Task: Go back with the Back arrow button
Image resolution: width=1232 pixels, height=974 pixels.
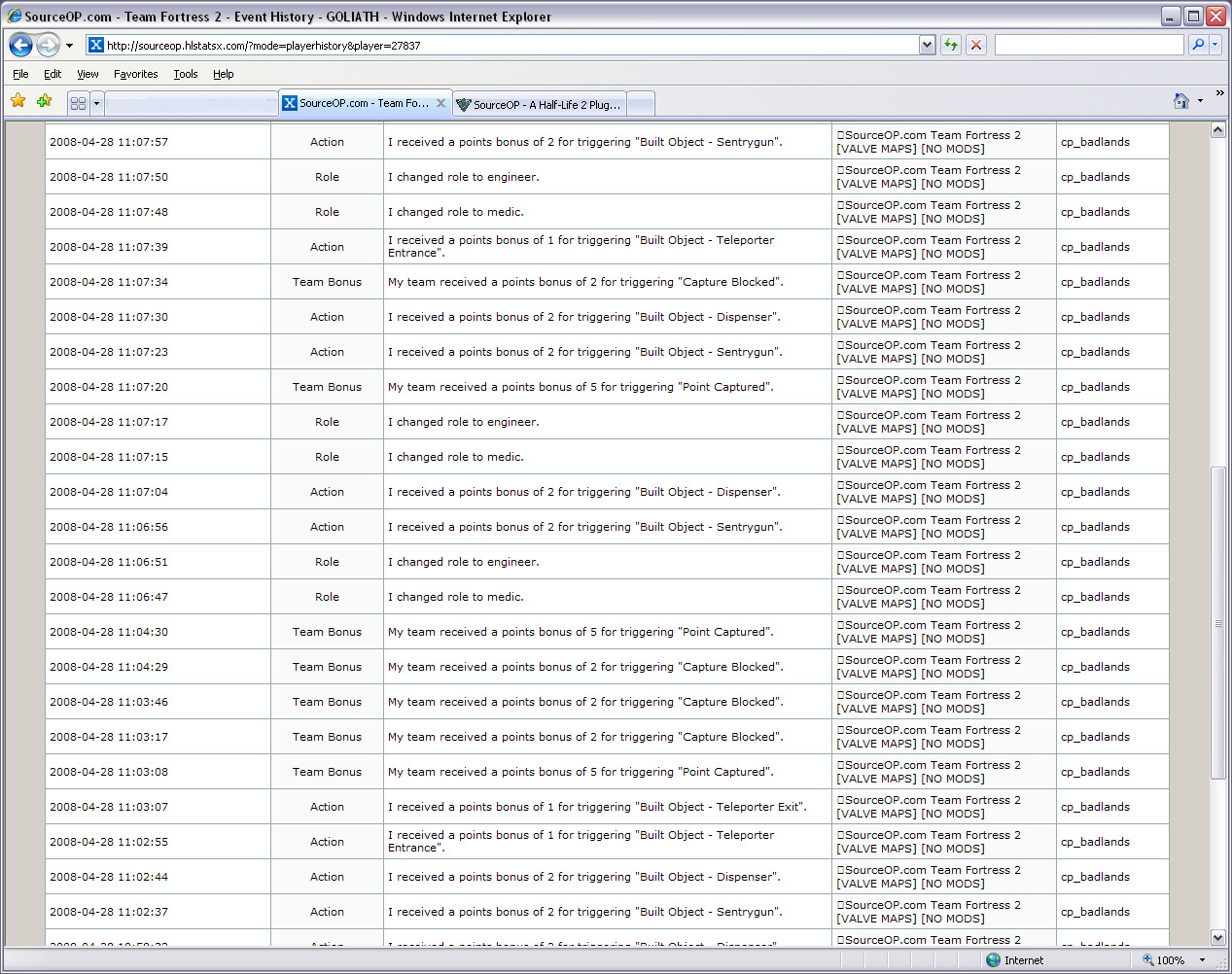Action: click(x=21, y=45)
